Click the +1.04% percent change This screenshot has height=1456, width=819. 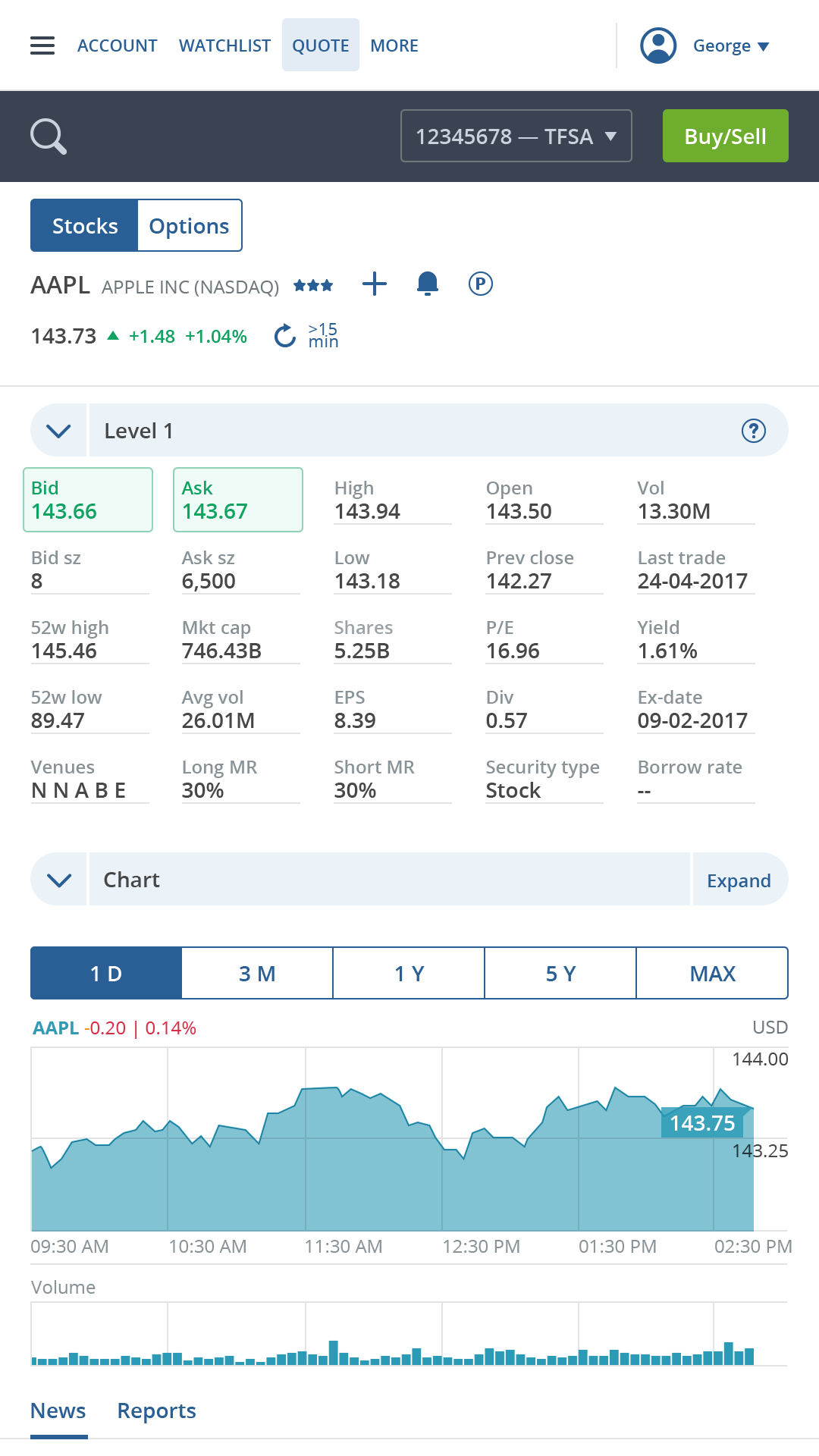tap(216, 336)
